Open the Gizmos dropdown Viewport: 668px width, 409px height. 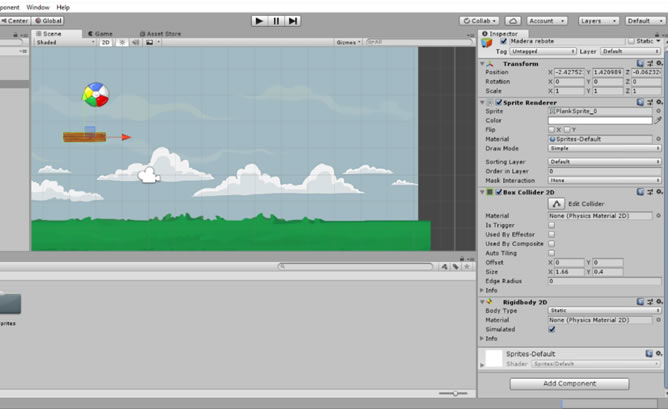click(x=348, y=42)
